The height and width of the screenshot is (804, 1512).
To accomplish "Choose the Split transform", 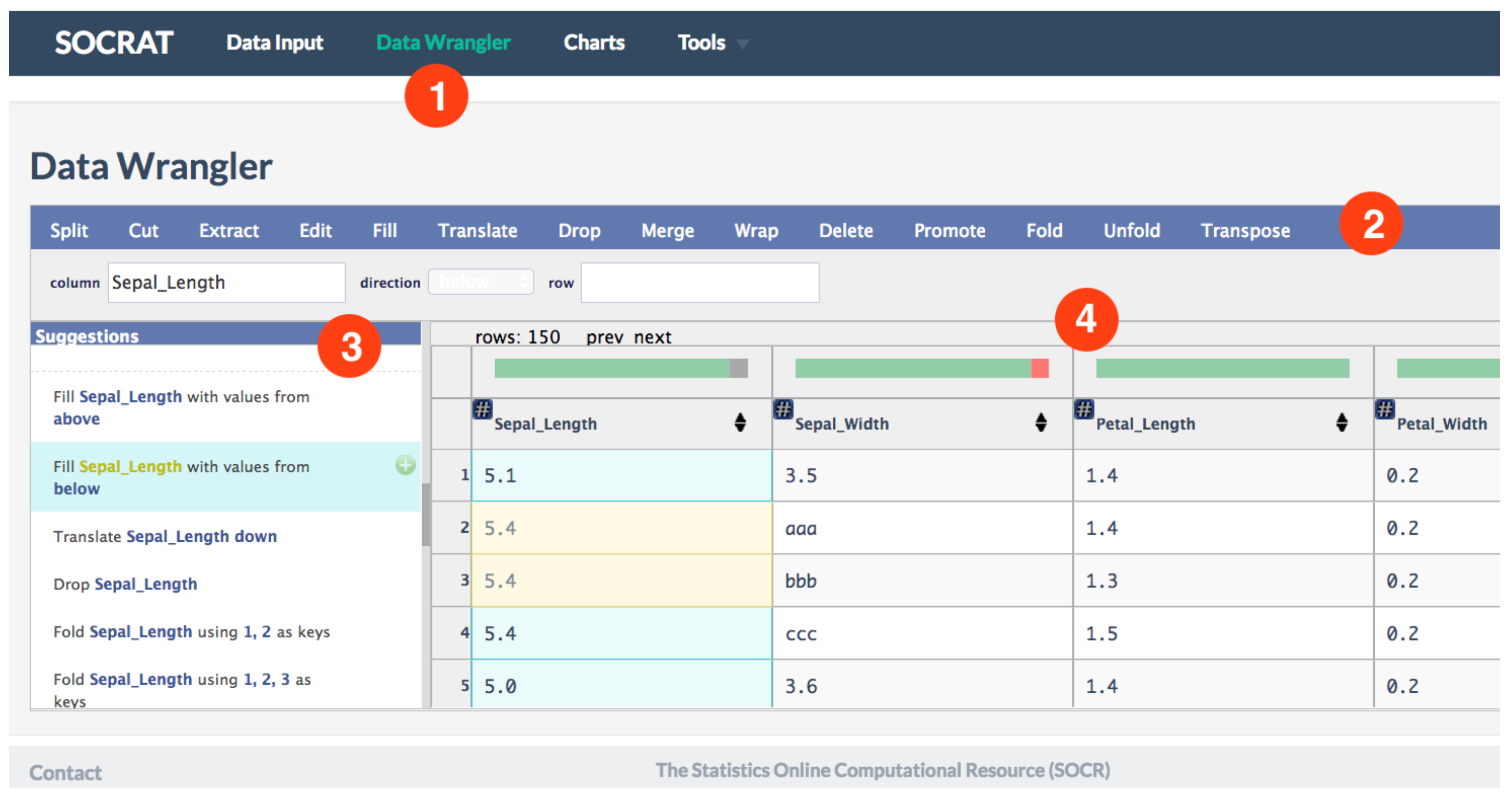I will click(69, 230).
